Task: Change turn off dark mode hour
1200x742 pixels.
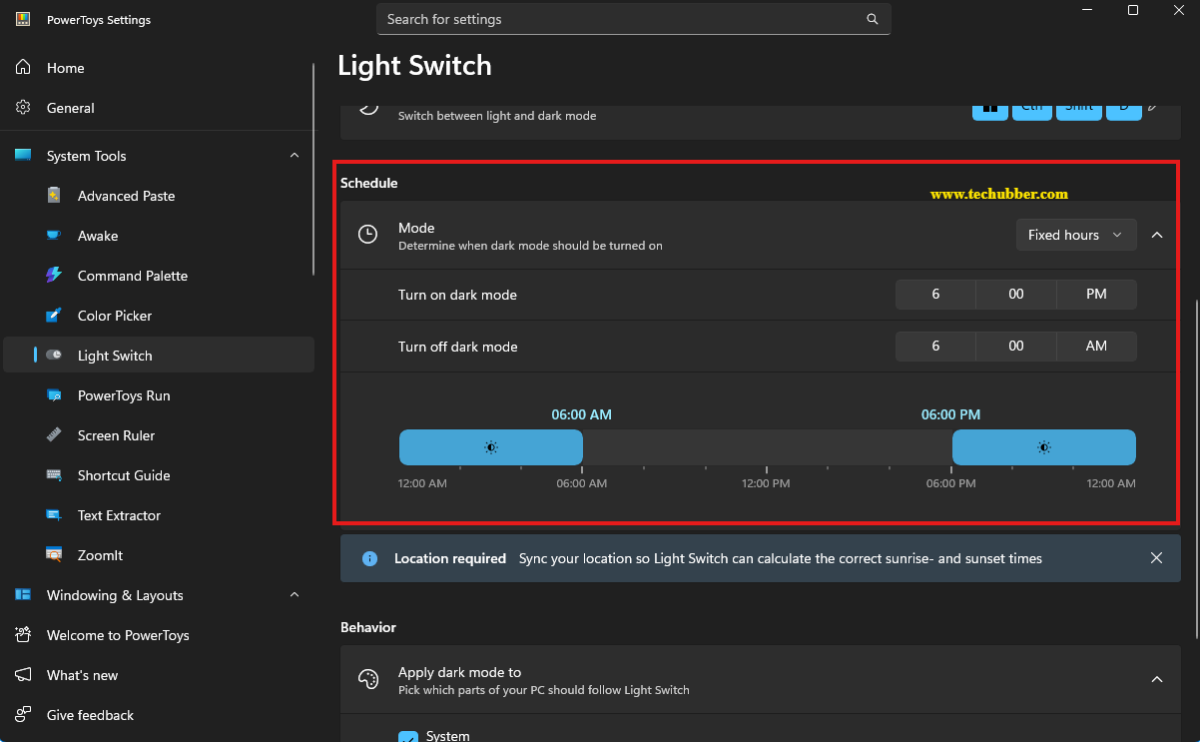Action: (x=936, y=346)
